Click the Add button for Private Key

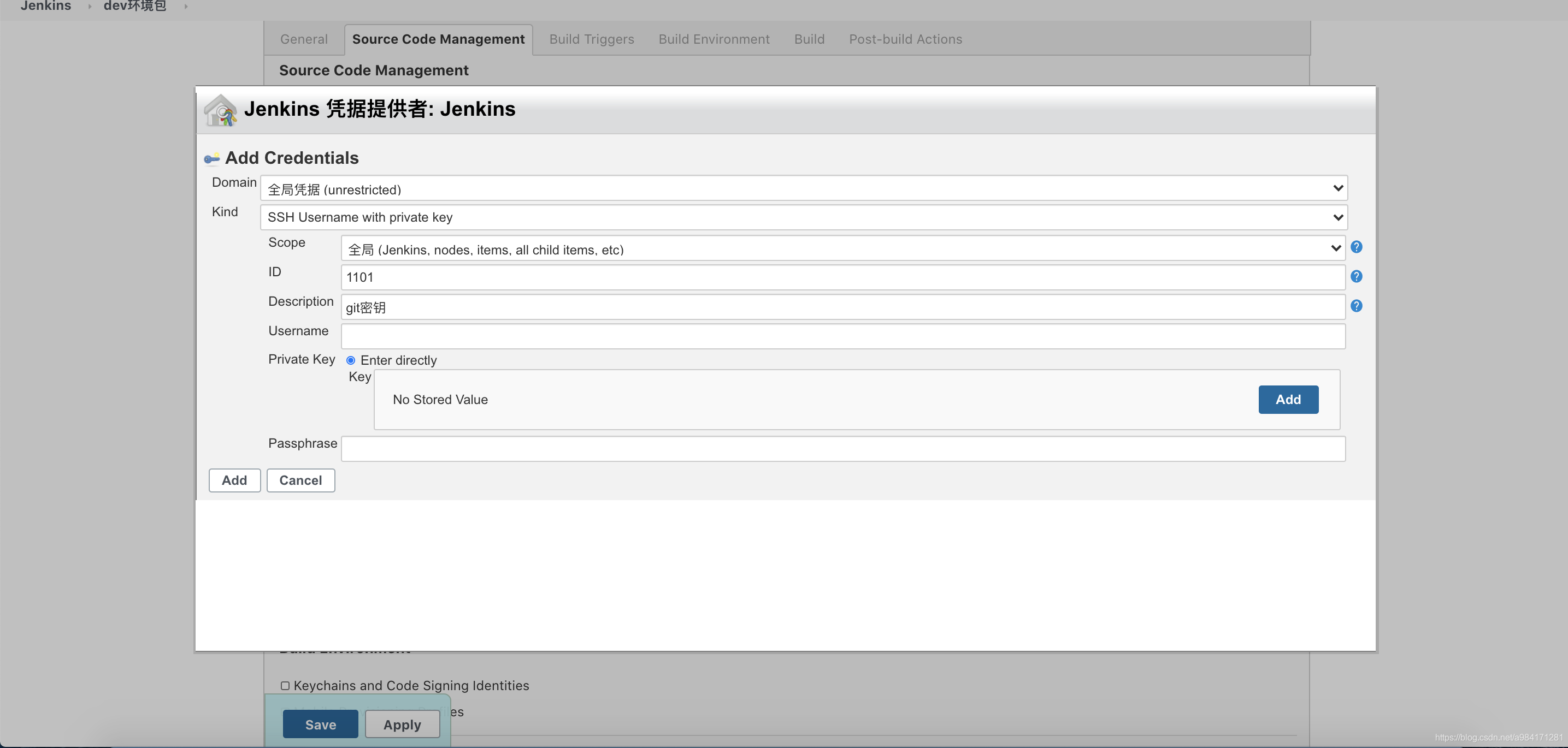[x=1288, y=399]
